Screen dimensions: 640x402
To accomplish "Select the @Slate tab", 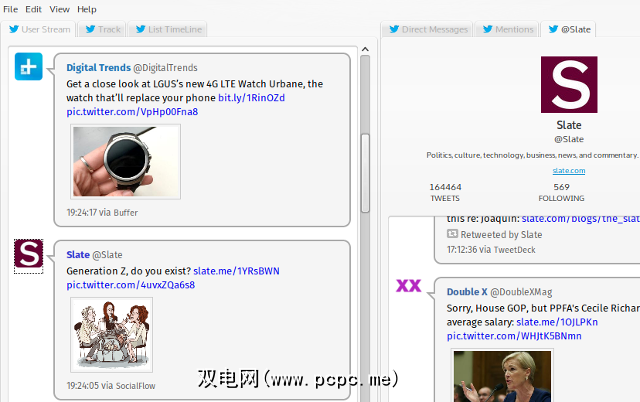I will point(569,29).
